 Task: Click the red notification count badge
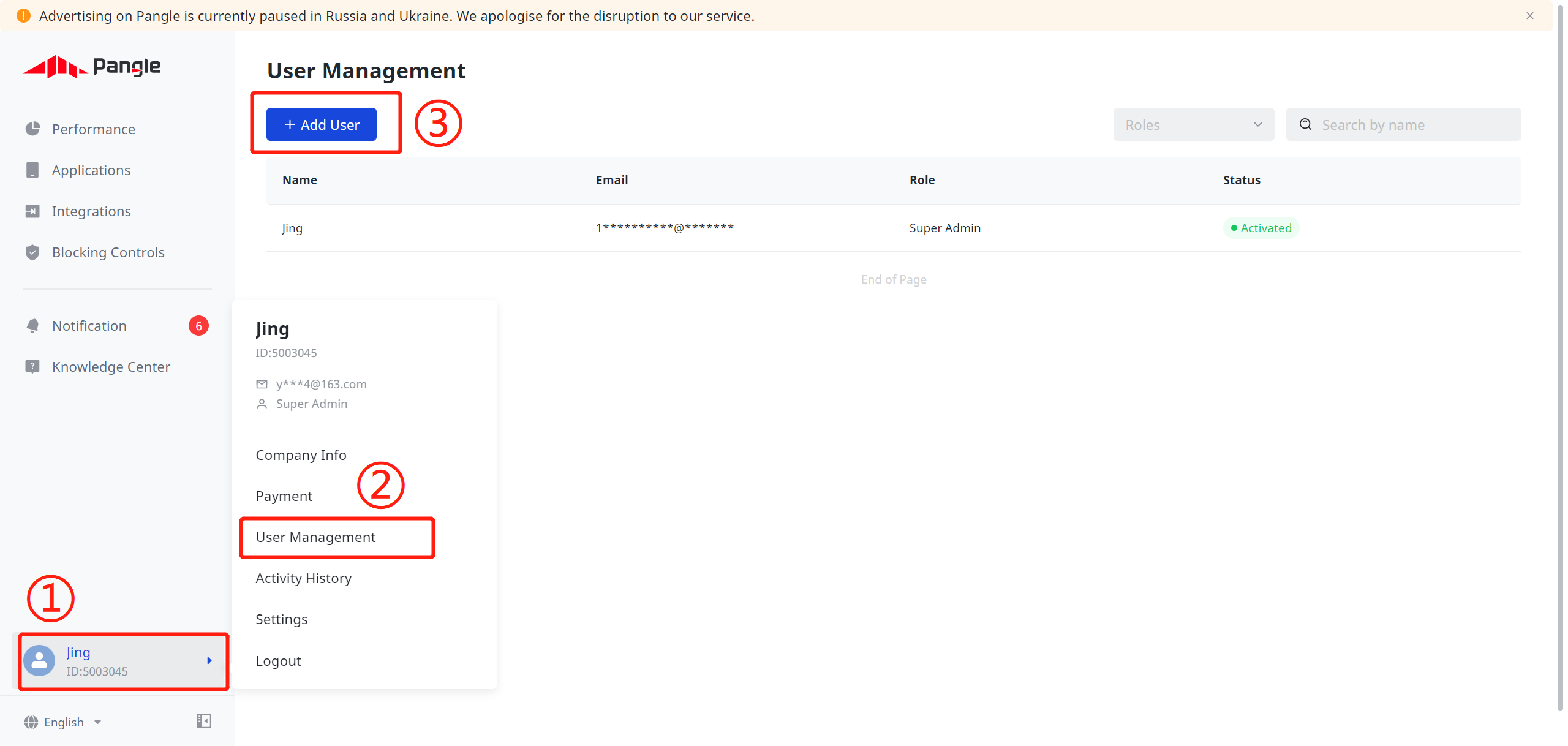tap(198, 326)
